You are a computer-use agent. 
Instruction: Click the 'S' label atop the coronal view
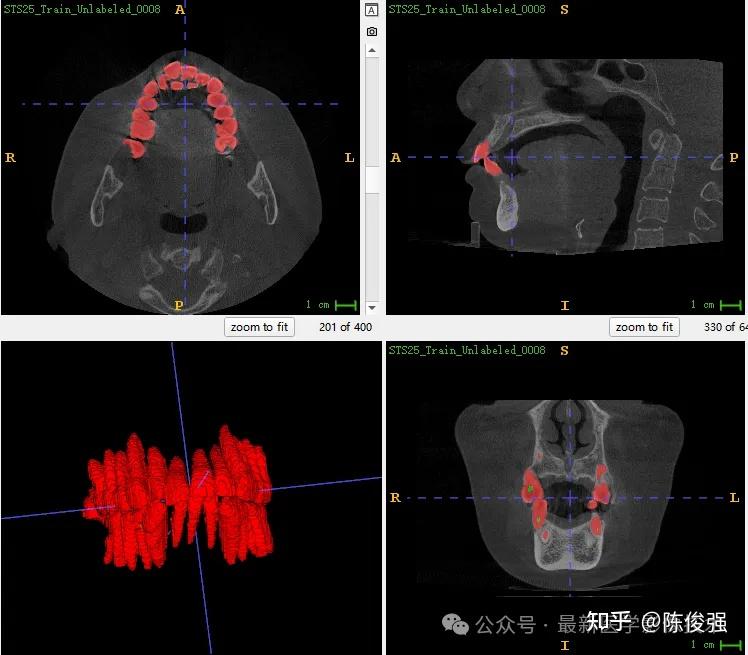564,351
